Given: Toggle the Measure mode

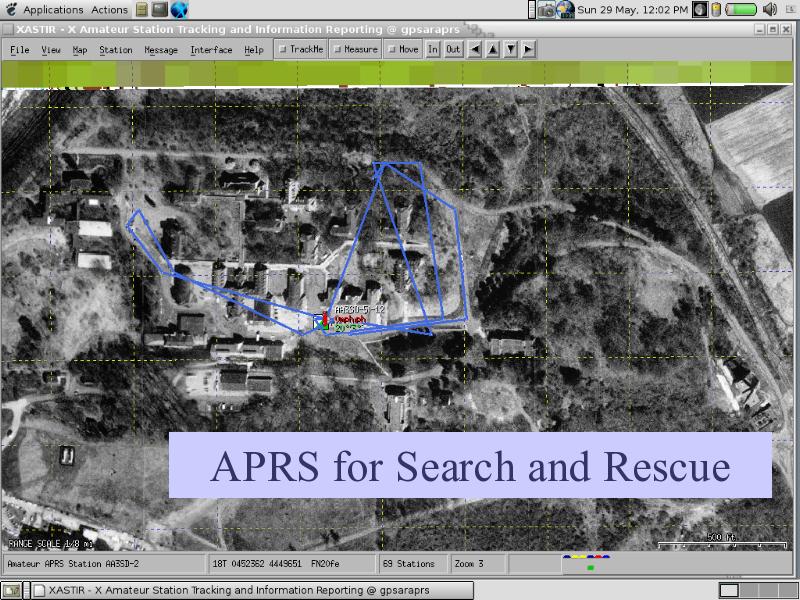Looking at the screenshot, I should pos(356,49).
